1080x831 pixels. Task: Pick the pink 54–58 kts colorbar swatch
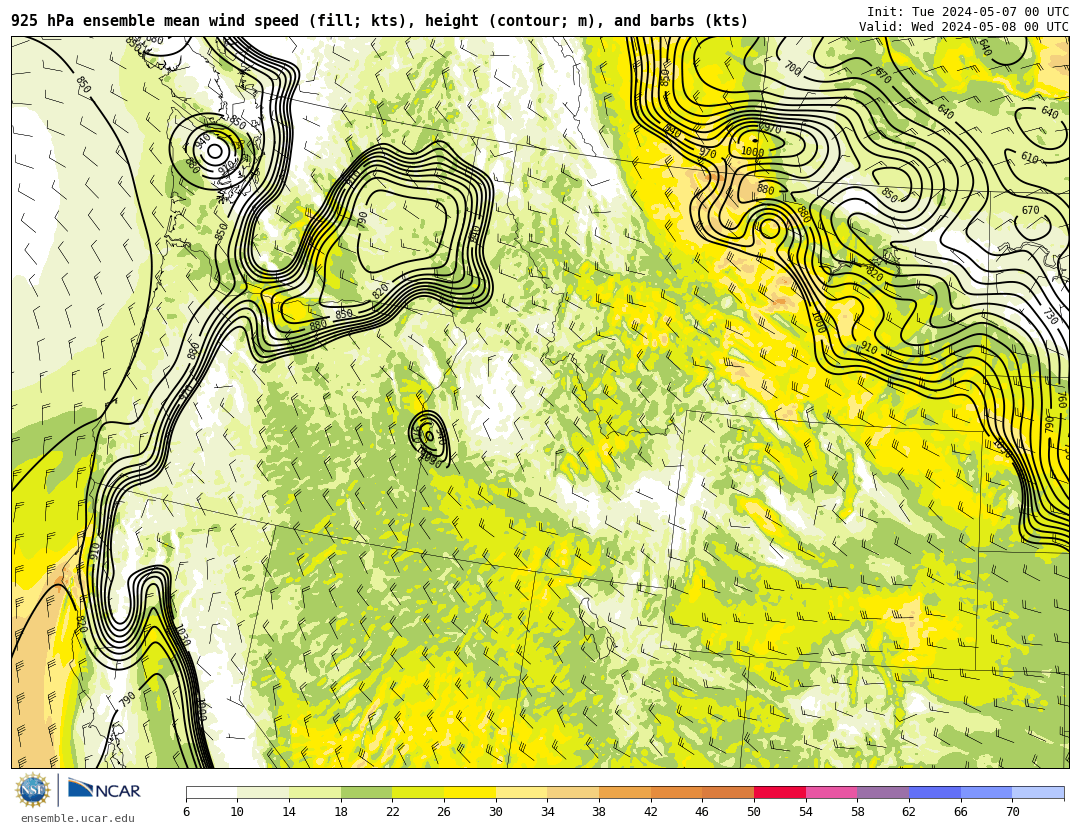coord(831,792)
